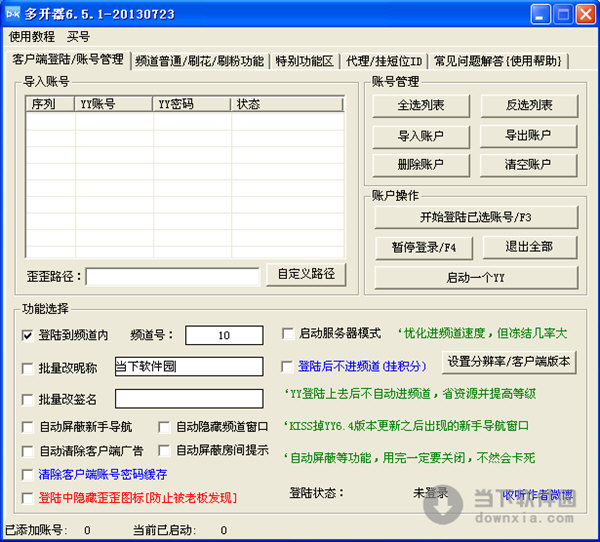
Task: Click the app icon in the title bar
Action: pyautogui.click(x=13, y=13)
